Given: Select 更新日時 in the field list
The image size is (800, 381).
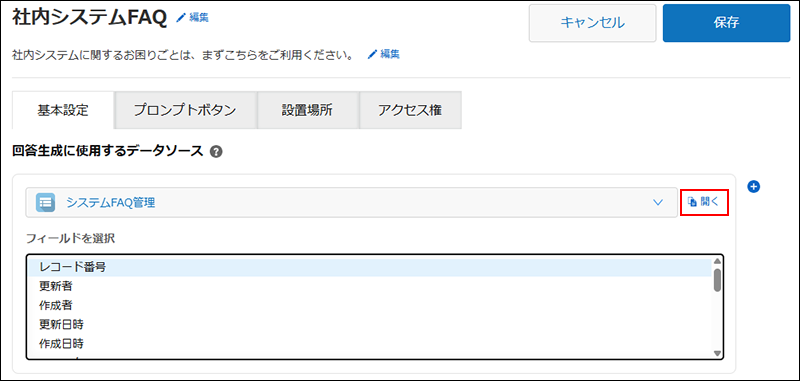Looking at the screenshot, I should tap(370, 324).
